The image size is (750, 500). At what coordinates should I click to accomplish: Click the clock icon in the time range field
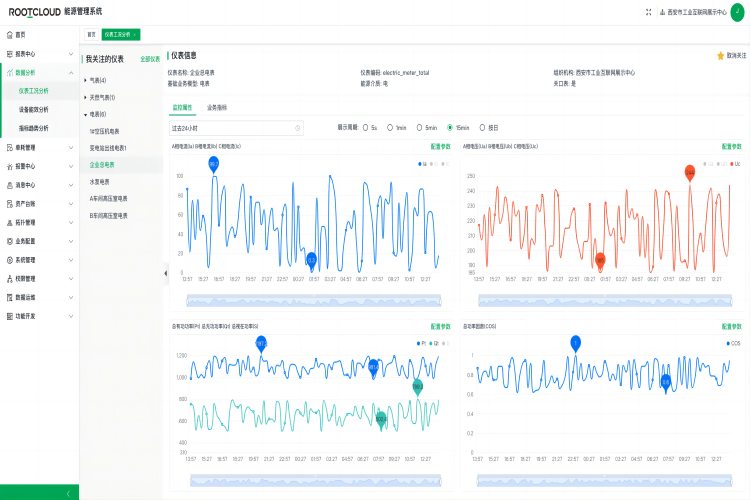pos(297,128)
